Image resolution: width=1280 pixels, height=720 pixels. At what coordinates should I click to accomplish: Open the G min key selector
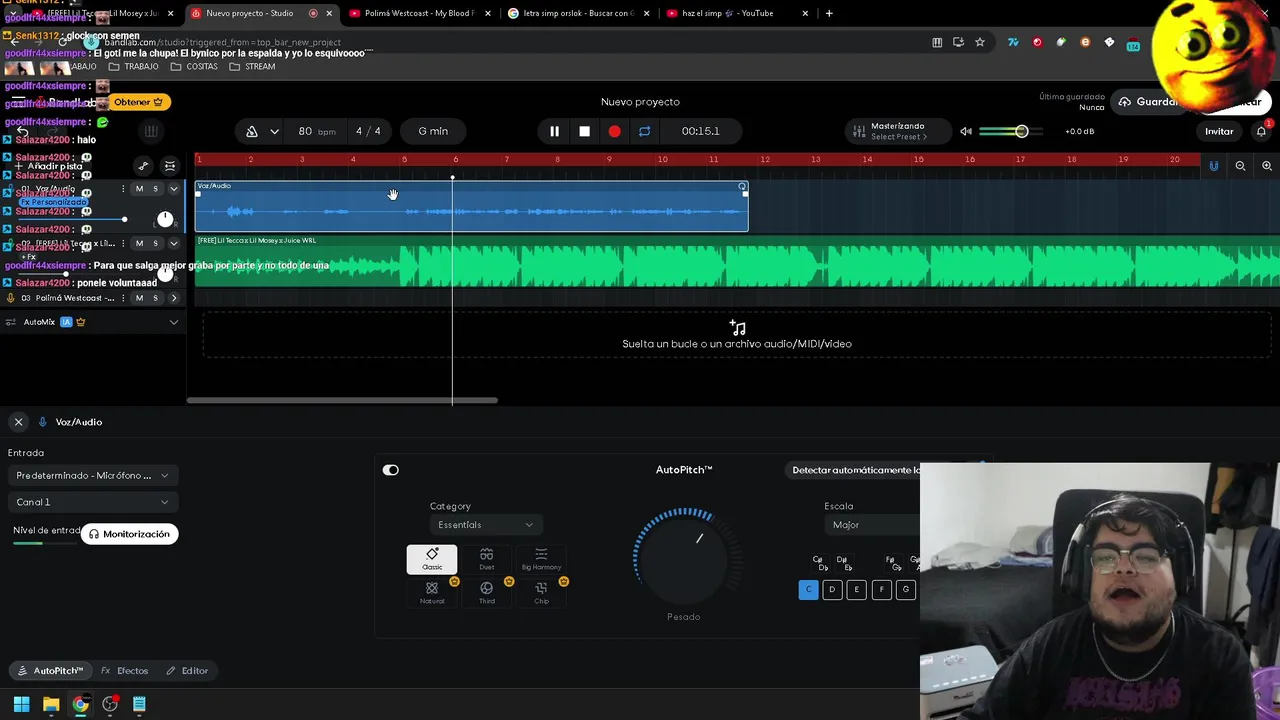coord(433,131)
